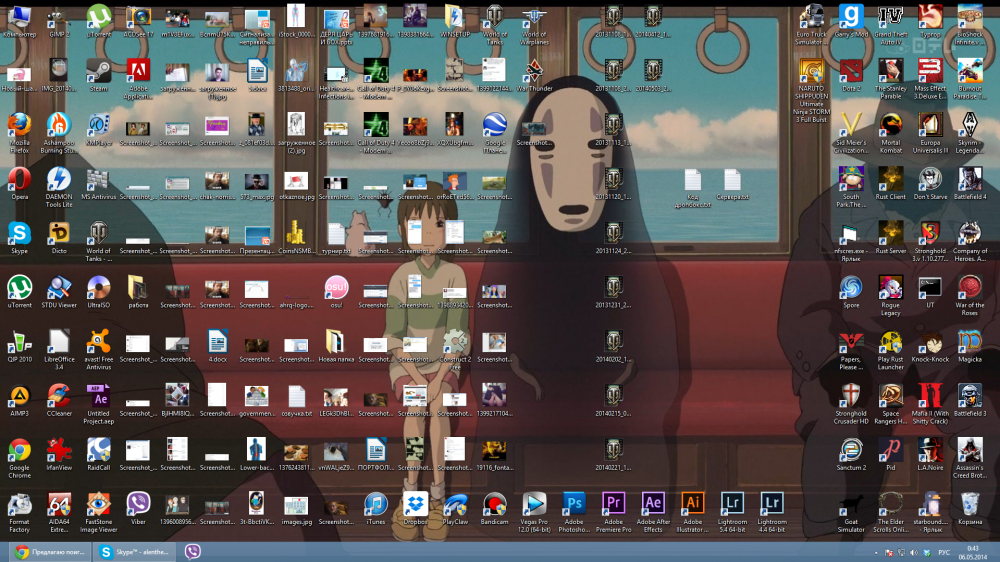Click the taskbar clock and date
1000x562 pixels.
pyautogui.click(x=972, y=552)
